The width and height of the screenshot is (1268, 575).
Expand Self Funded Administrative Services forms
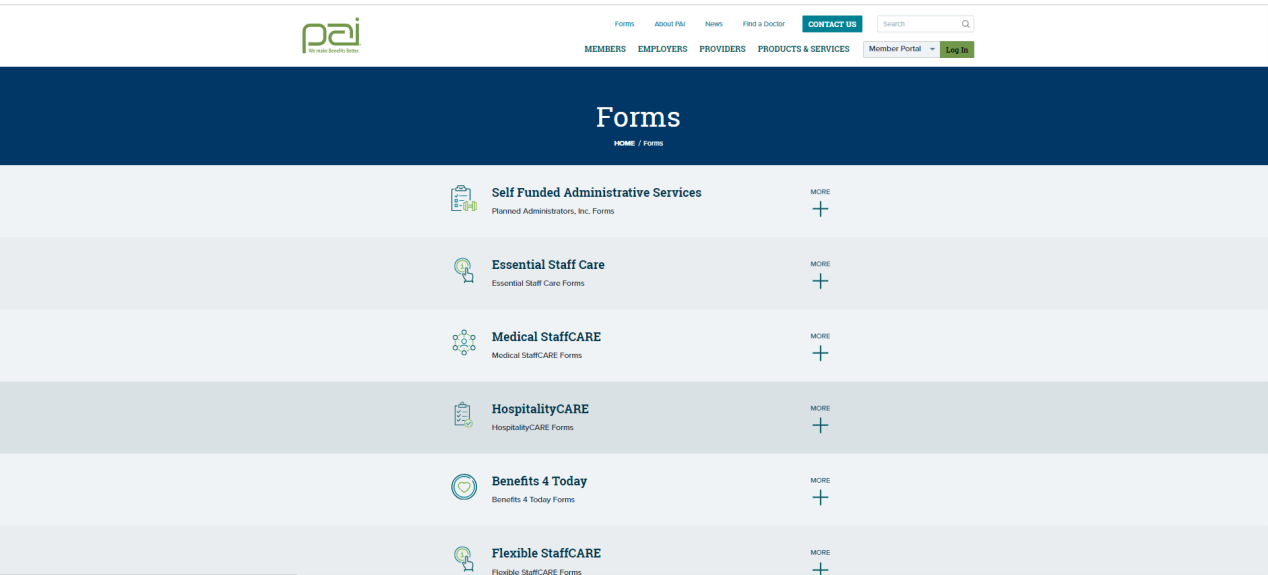[820, 209]
